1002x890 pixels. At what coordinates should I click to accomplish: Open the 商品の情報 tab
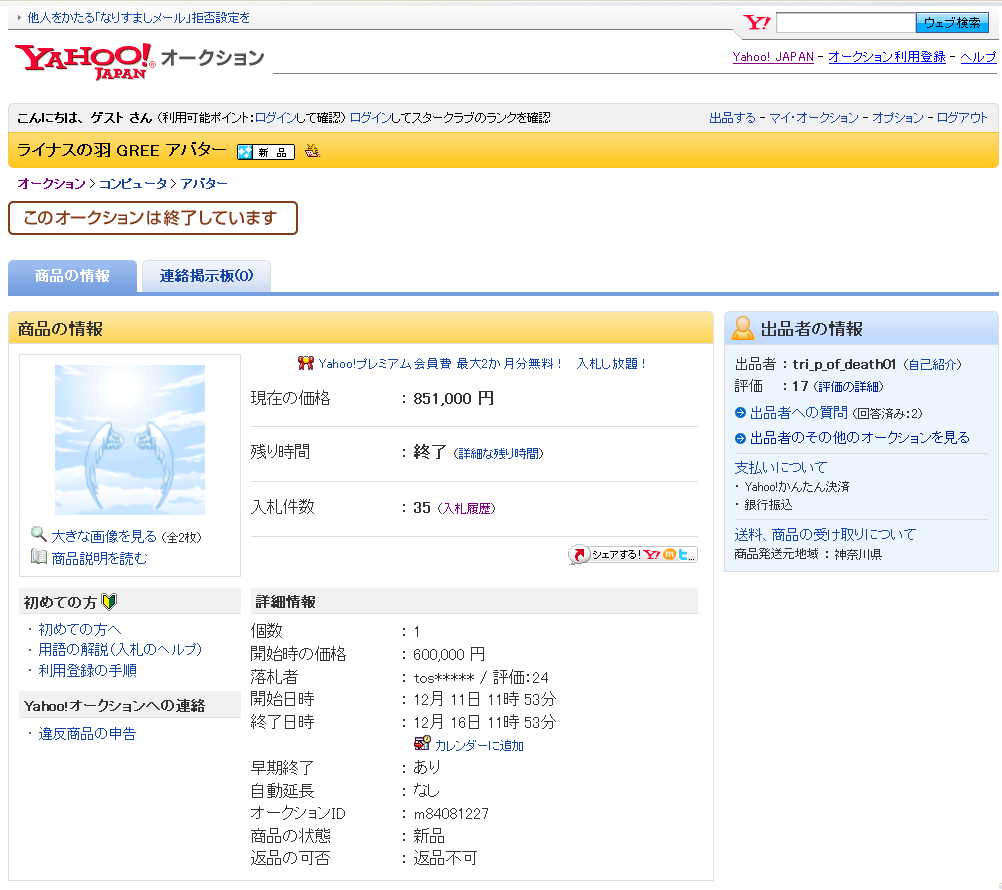72,276
